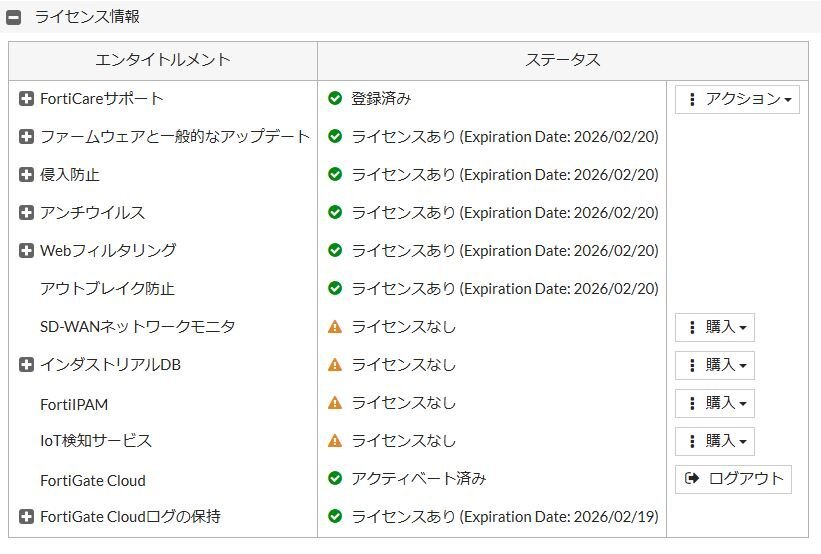Open 購入 dropdown for IoT検知サービス

point(715,441)
